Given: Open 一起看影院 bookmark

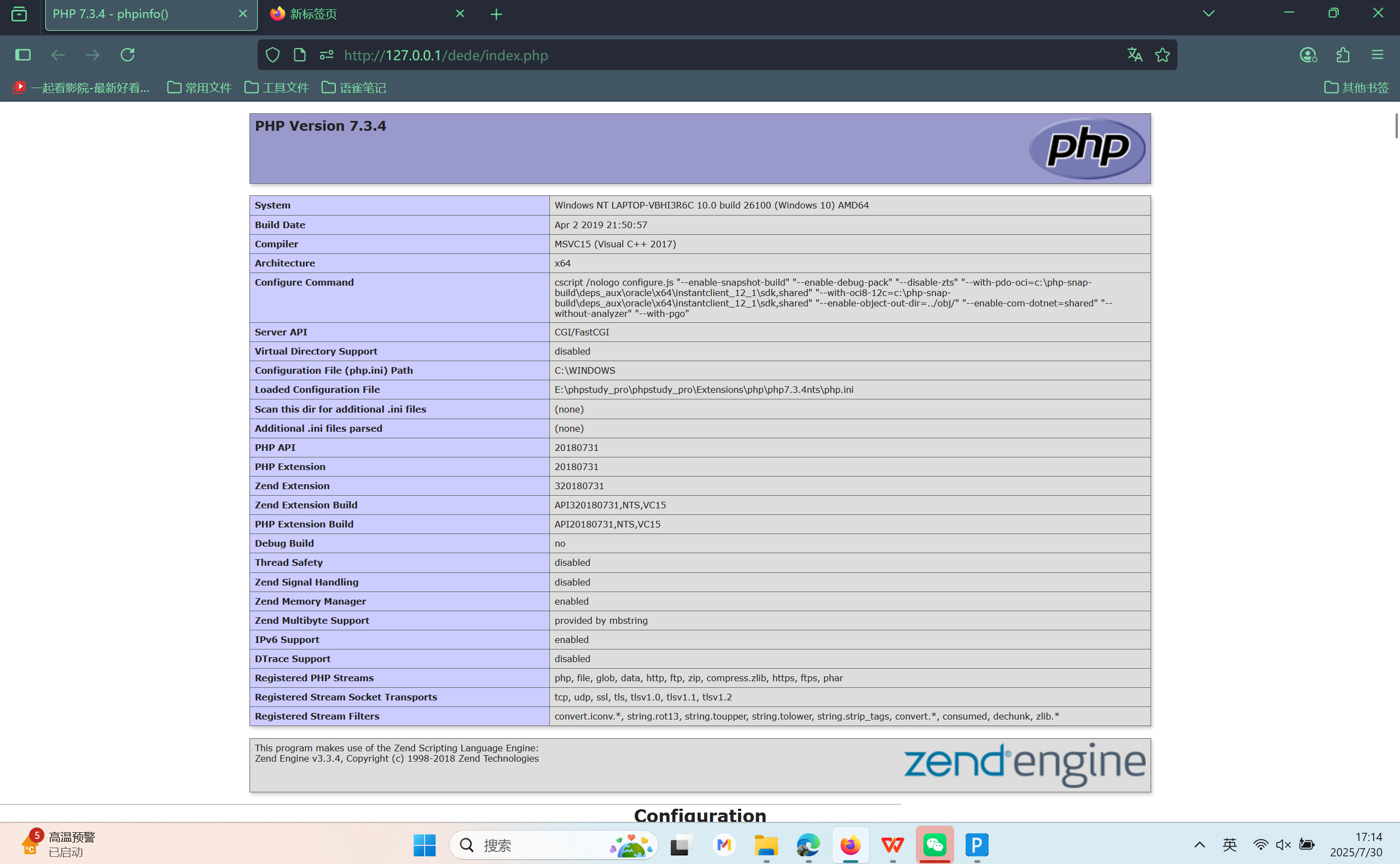Looking at the screenshot, I should pyautogui.click(x=82, y=88).
